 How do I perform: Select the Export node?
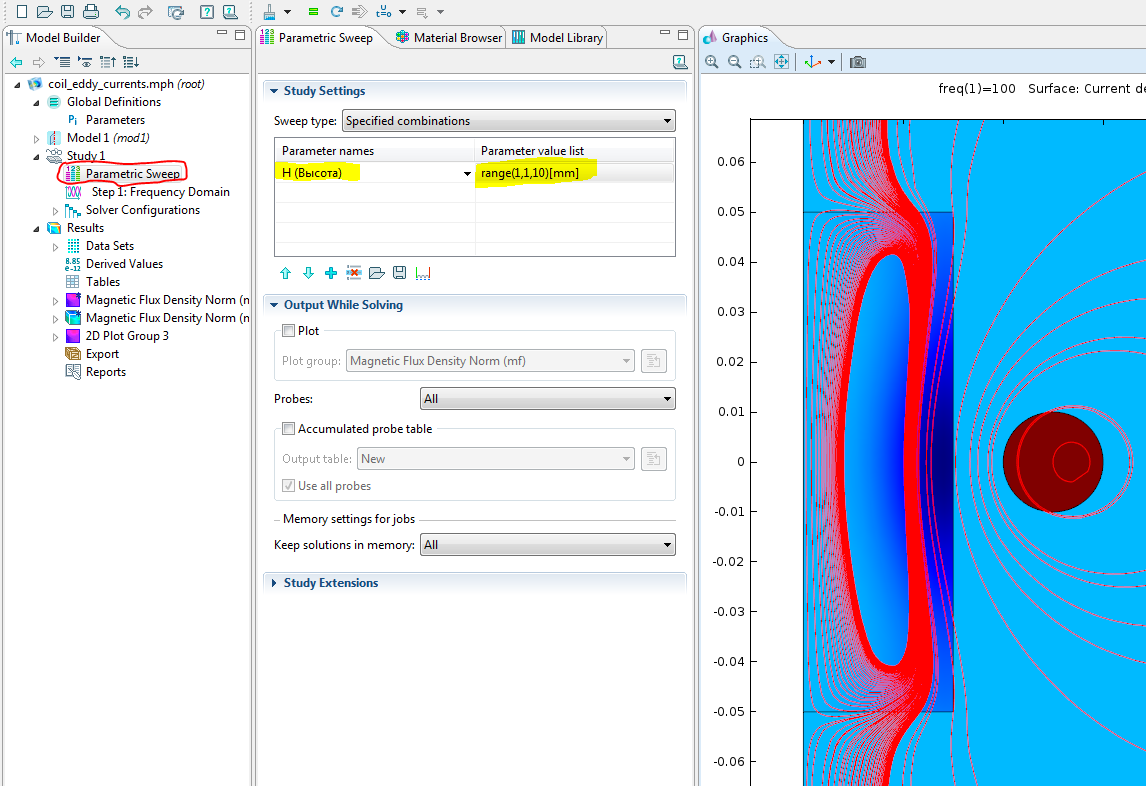pyautogui.click(x=102, y=354)
